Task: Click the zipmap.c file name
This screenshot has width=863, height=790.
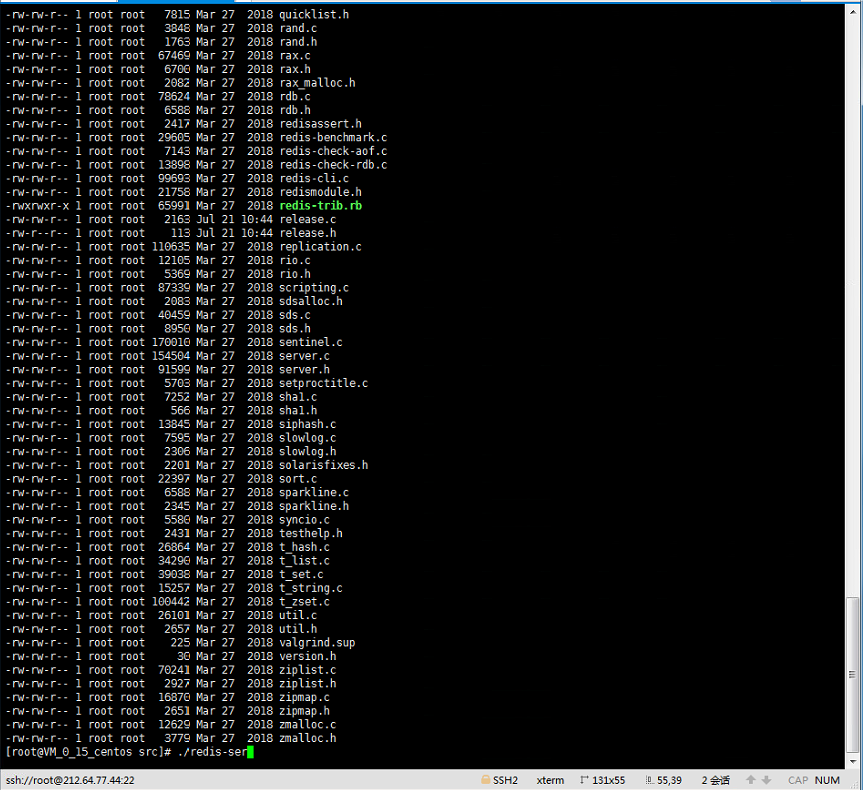Action: 304,697
